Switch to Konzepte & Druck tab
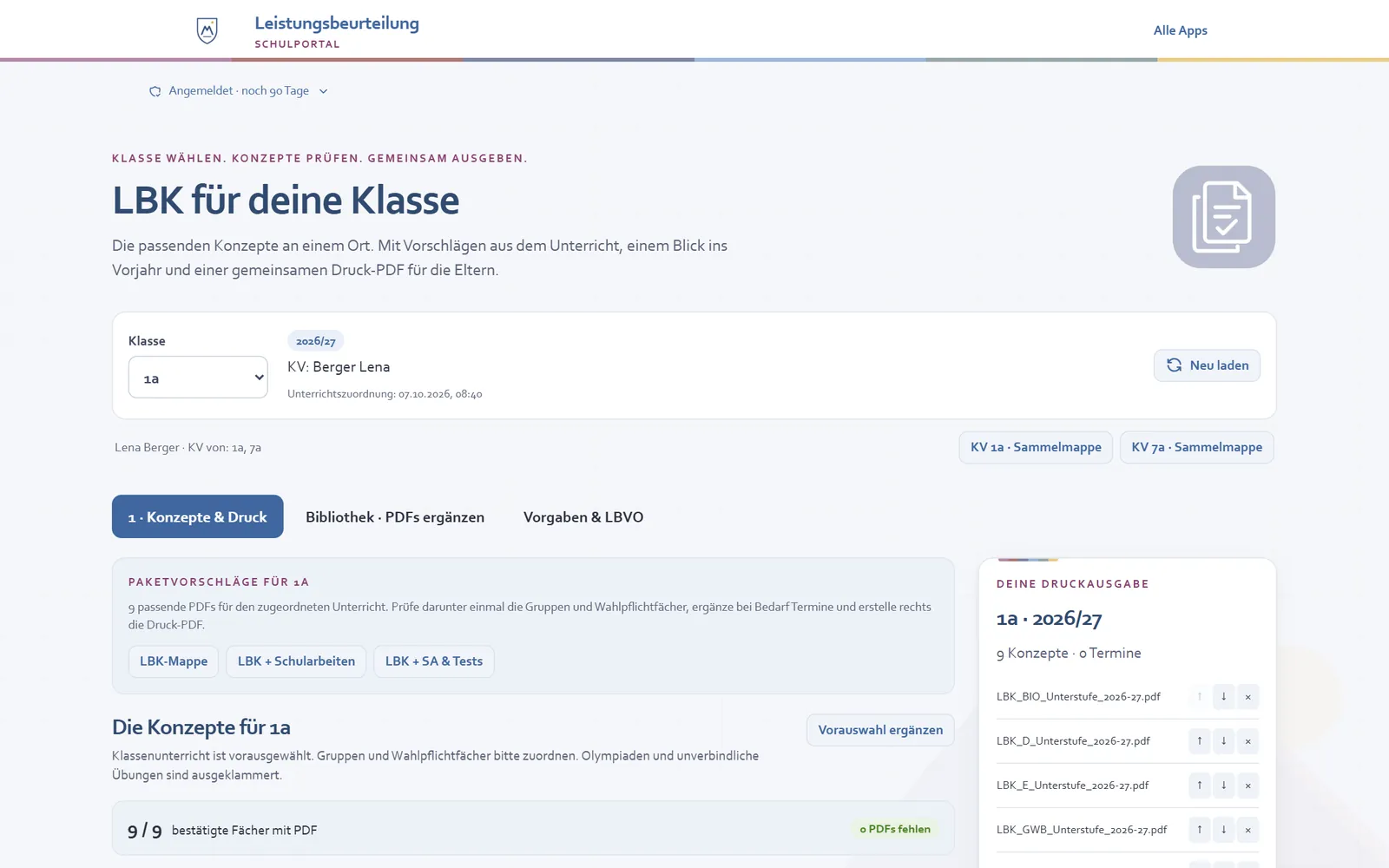 click(x=198, y=516)
